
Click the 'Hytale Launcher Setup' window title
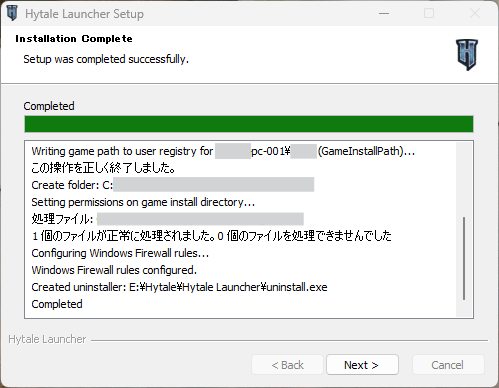coord(84,14)
